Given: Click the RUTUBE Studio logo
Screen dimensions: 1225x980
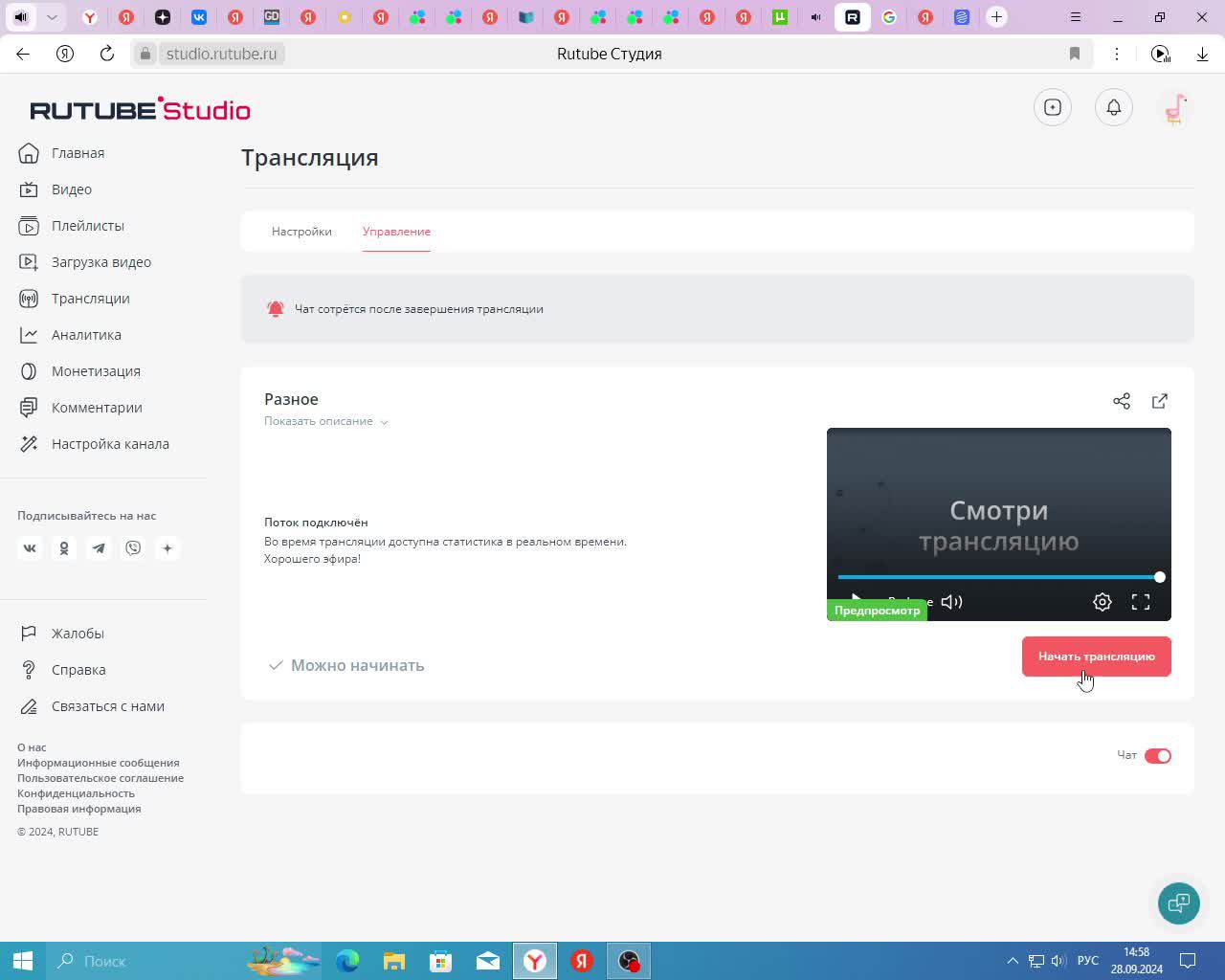Looking at the screenshot, I should (x=141, y=109).
